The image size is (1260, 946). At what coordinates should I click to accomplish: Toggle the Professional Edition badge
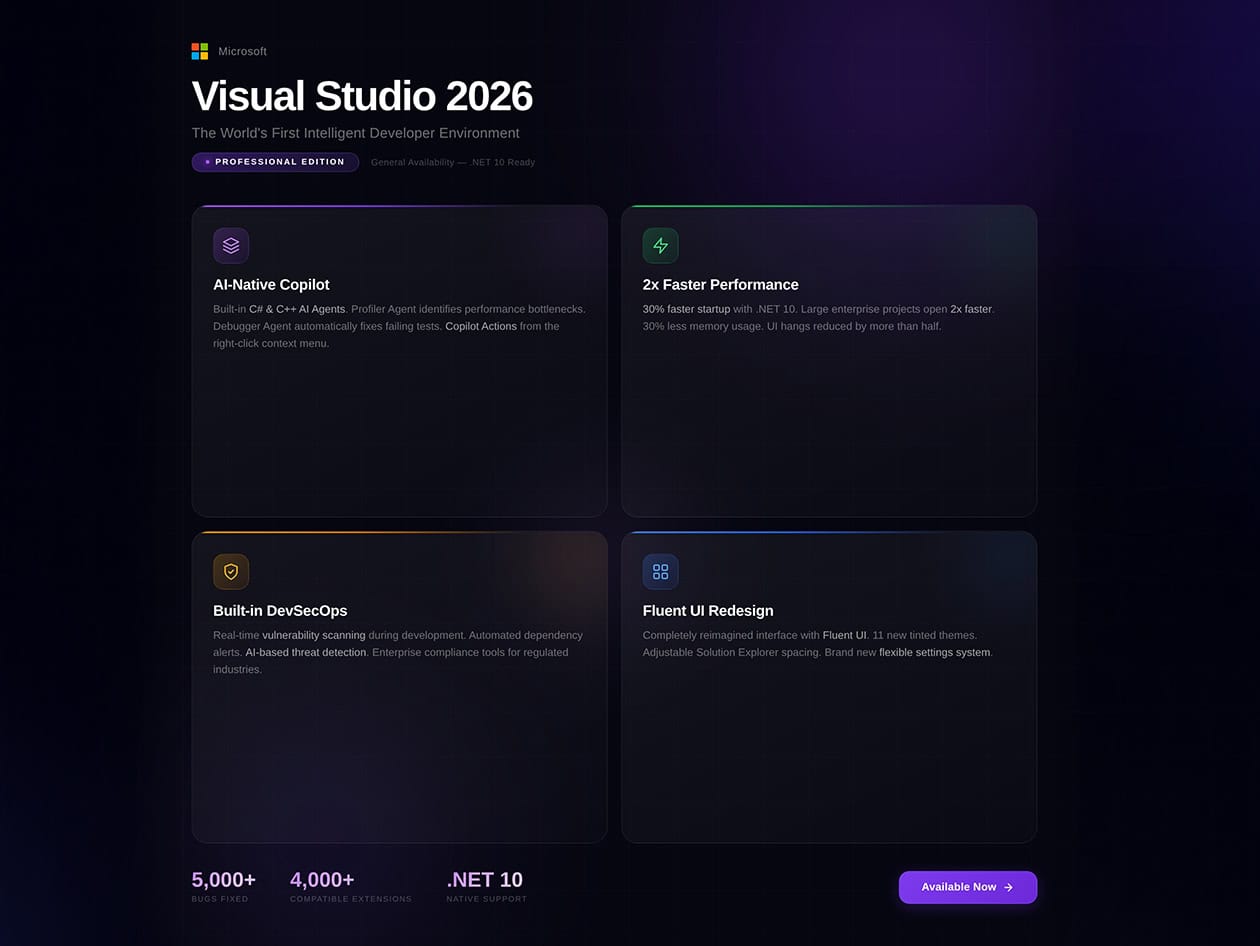[275, 161]
